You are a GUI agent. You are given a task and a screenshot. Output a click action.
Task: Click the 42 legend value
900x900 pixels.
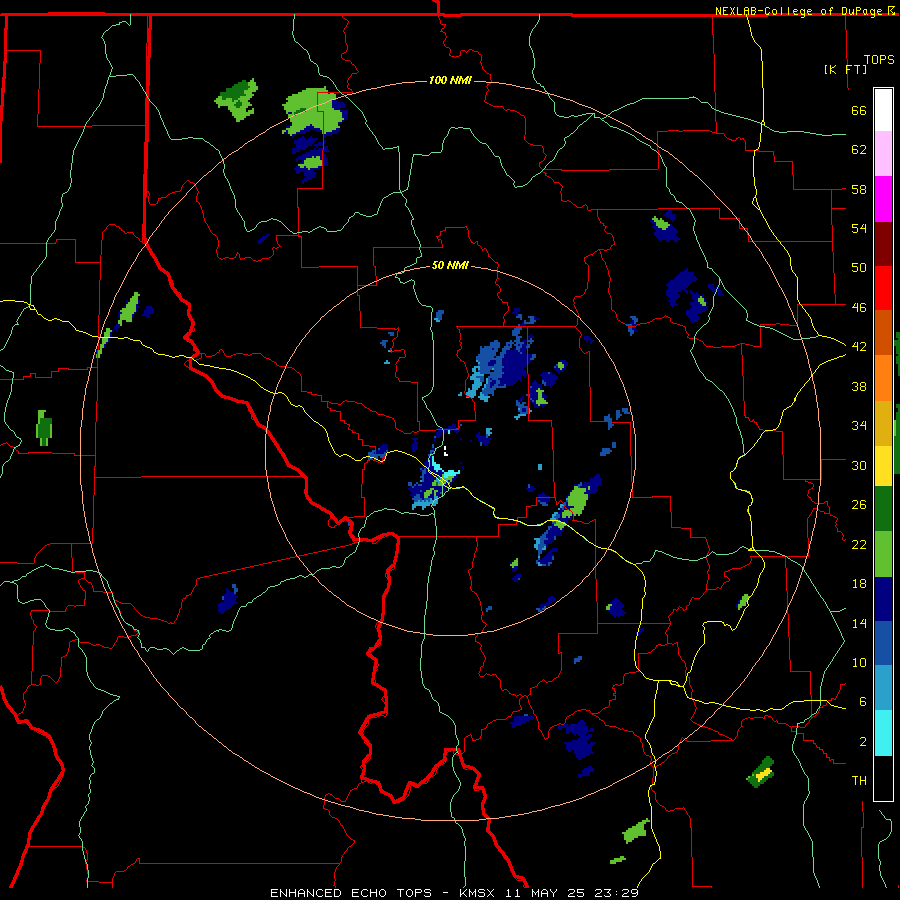(x=859, y=346)
